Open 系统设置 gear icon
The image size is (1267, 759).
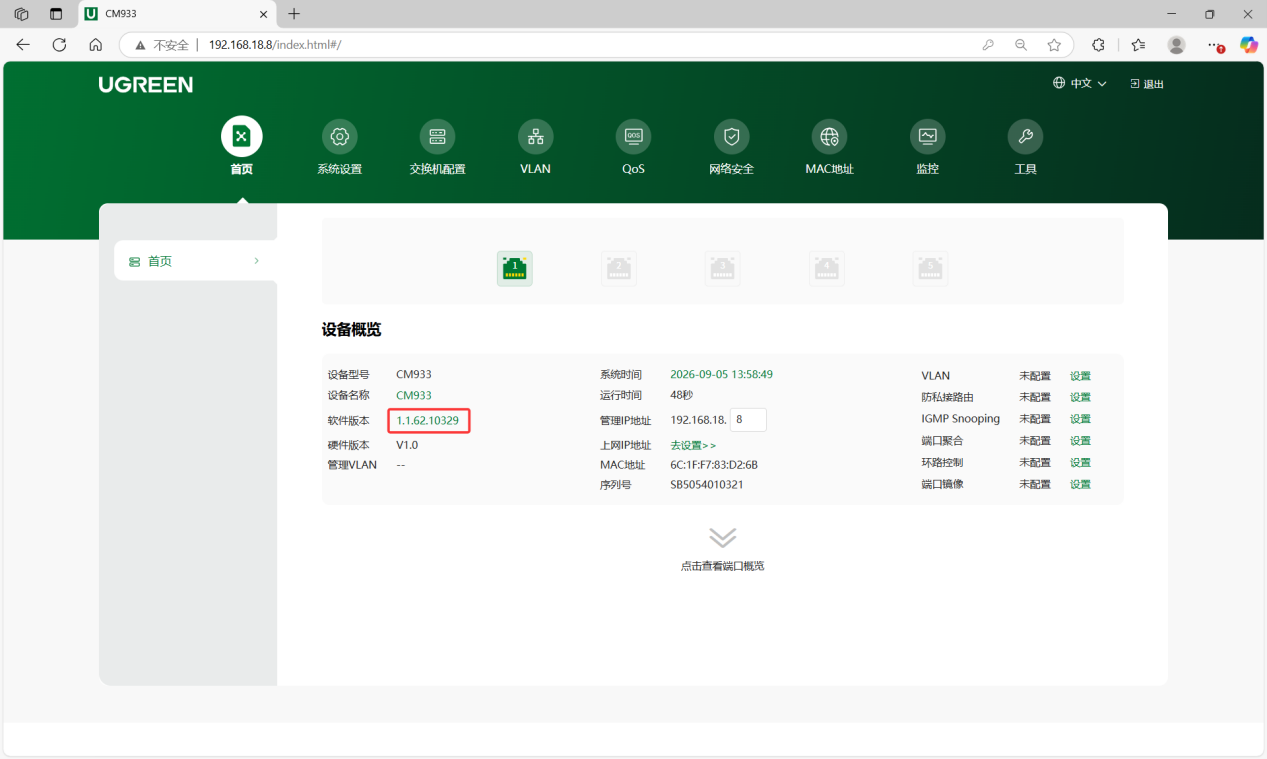point(339,137)
